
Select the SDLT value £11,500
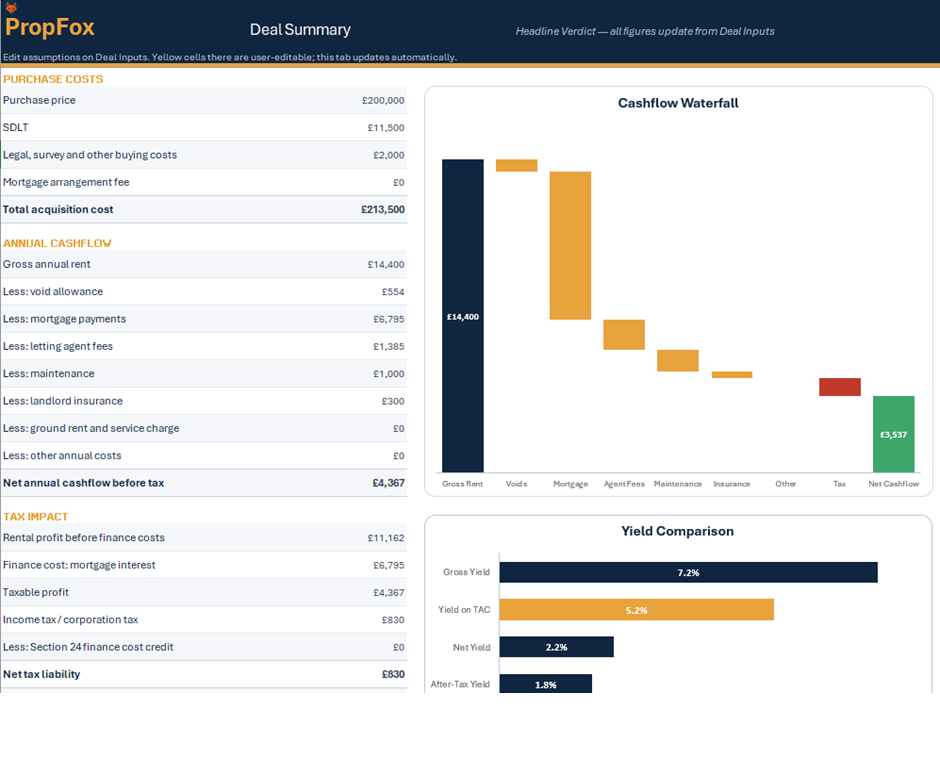point(386,128)
